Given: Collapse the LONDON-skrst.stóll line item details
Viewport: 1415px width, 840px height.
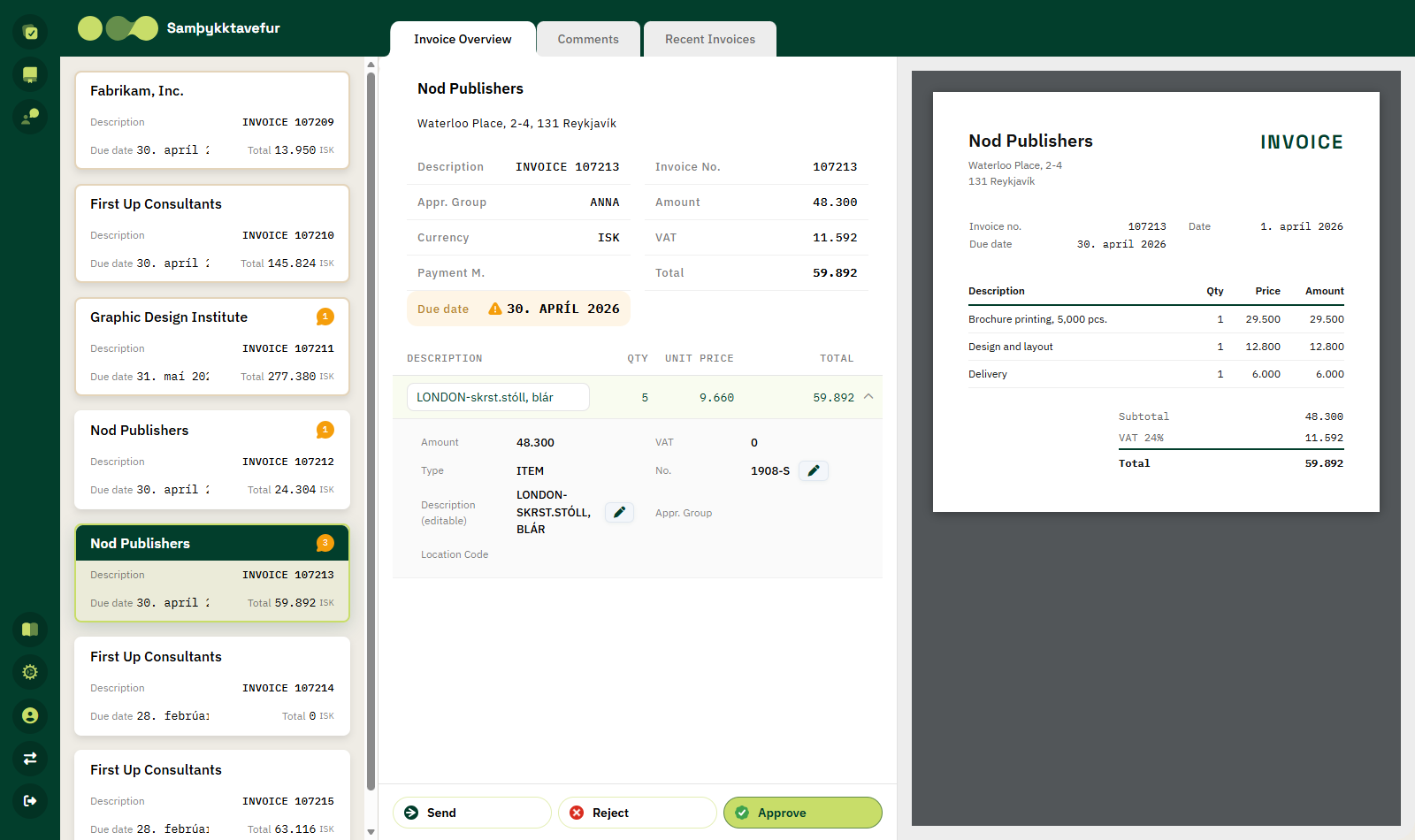Looking at the screenshot, I should coord(868,397).
